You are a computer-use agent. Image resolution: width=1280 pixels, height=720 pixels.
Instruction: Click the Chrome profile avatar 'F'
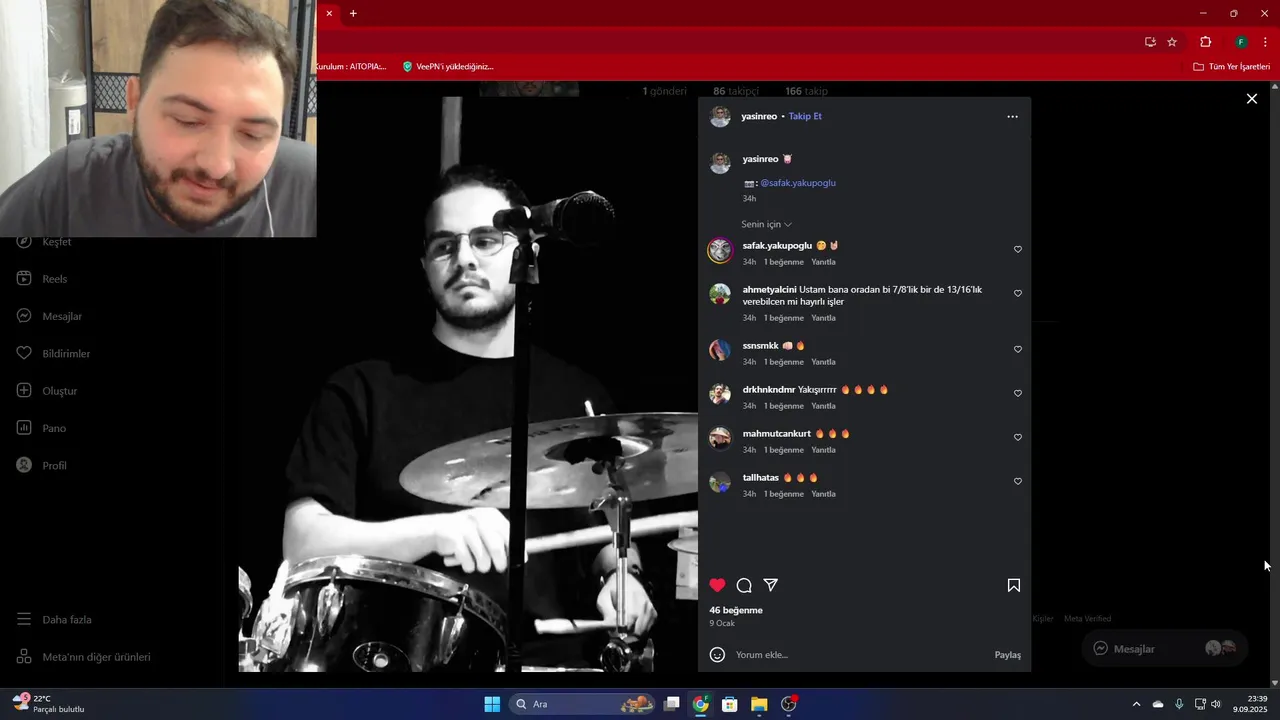point(1241,42)
